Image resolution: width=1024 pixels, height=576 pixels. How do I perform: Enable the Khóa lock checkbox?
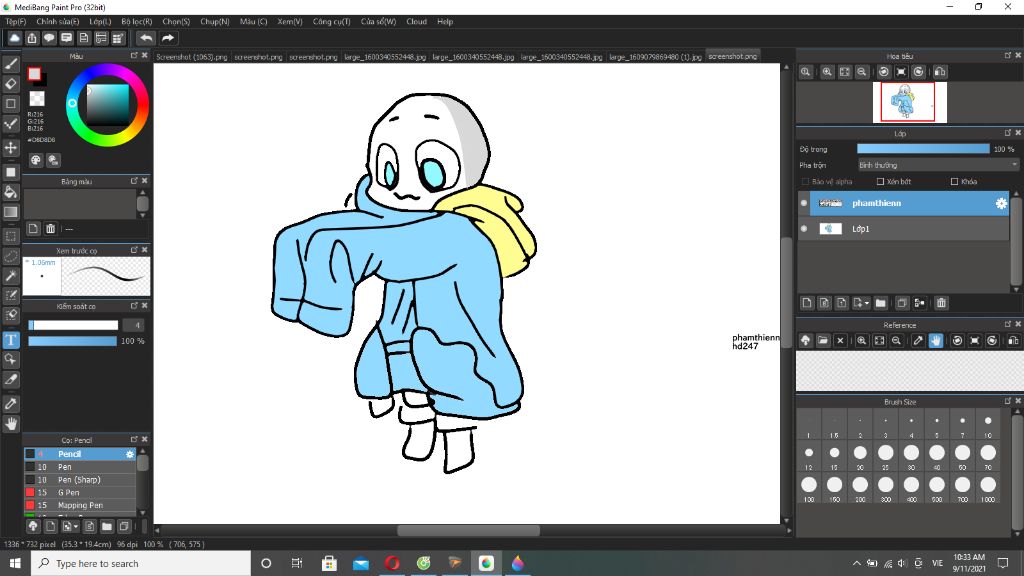click(954, 182)
